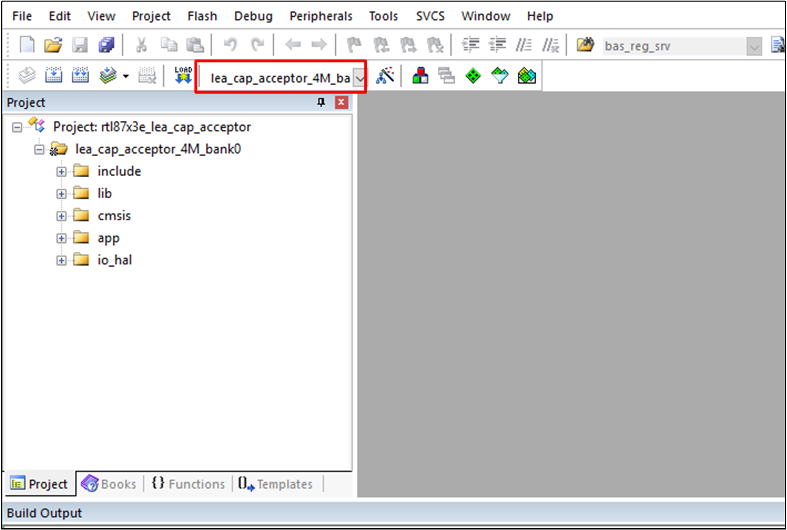Image resolution: width=787 pixels, height=530 pixels.
Task: Create a new file with New icon
Action: 27,45
